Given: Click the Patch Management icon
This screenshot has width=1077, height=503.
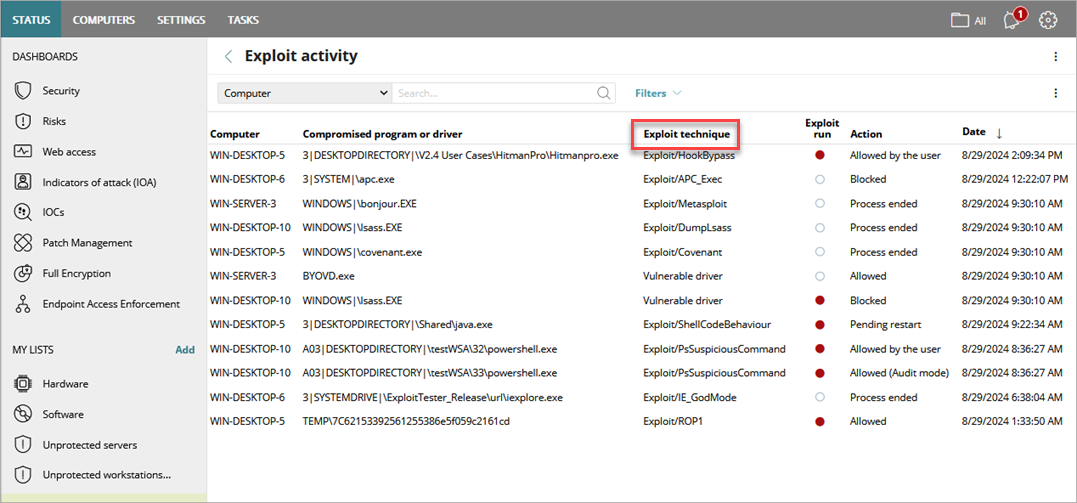Looking at the screenshot, I should 23,243.
